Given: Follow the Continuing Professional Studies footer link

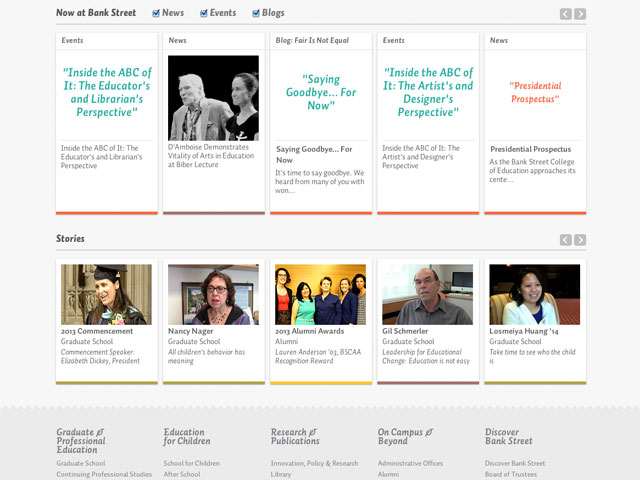Looking at the screenshot, I should (x=104, y=474).
